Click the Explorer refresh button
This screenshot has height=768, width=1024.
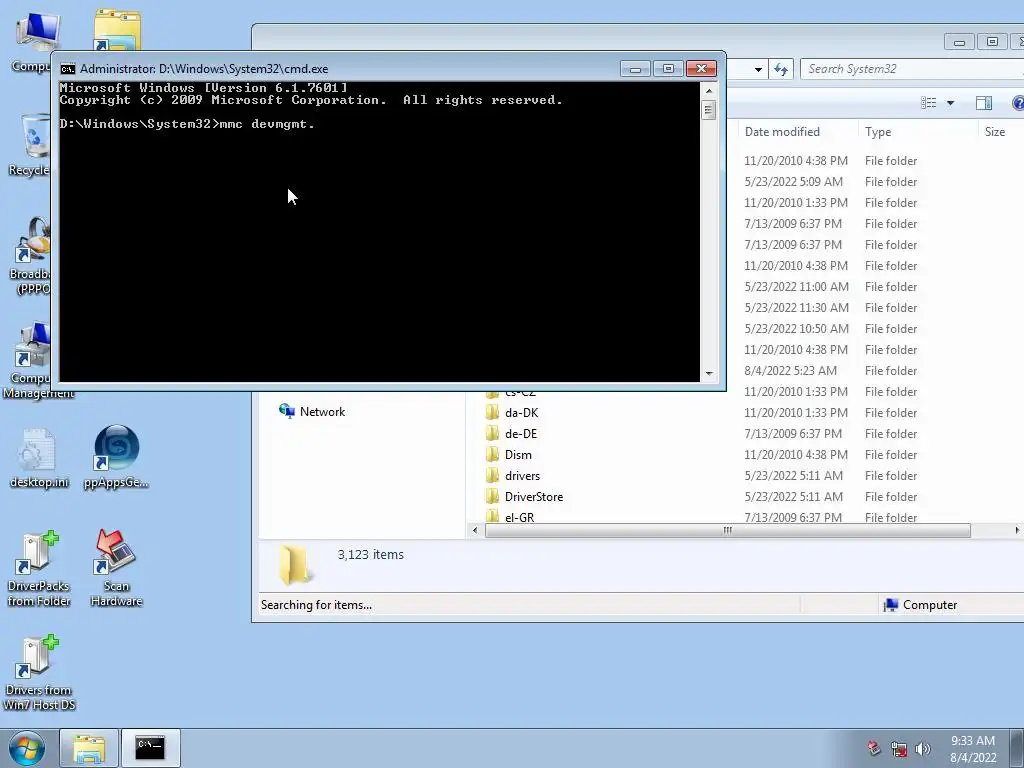pyautogui.click(x=781, y=69)
